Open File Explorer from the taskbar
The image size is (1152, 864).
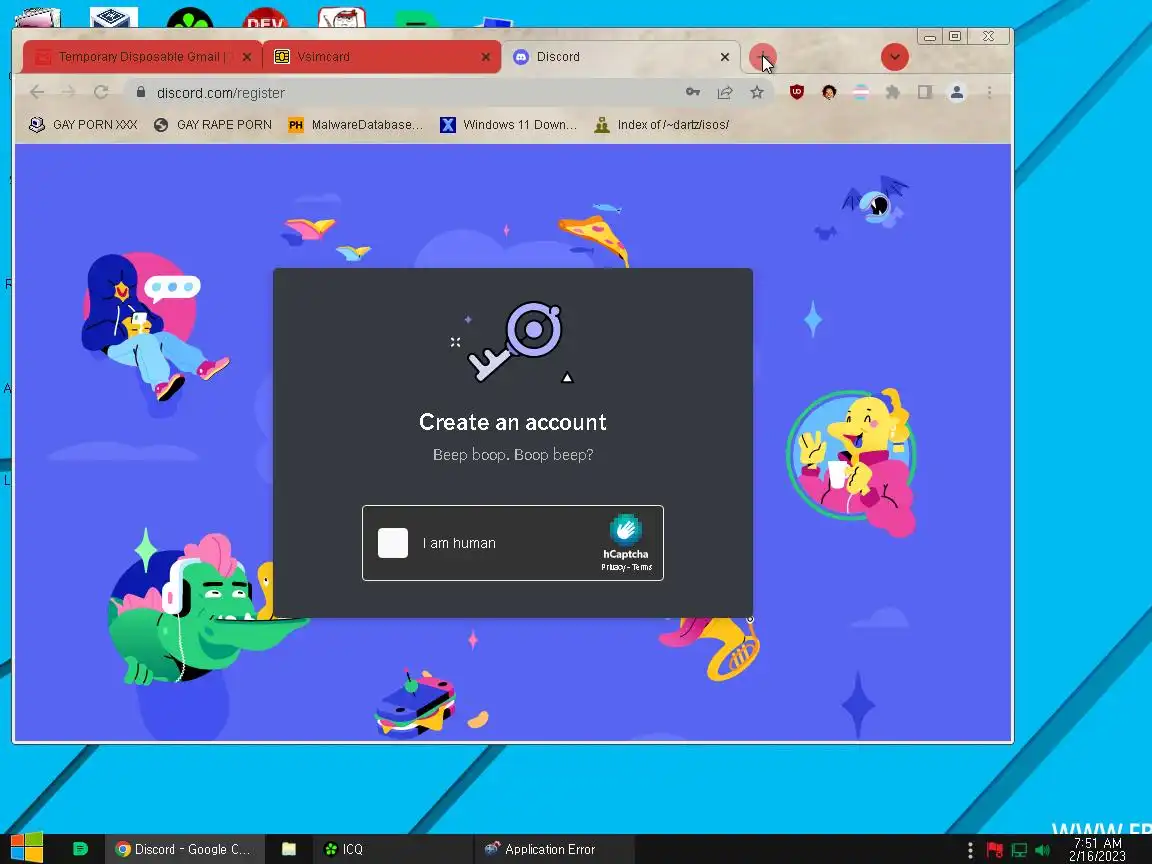289,849
